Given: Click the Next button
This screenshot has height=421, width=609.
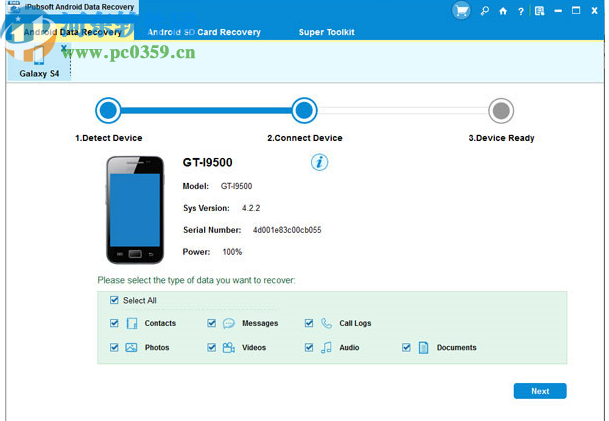Looking at the screenshot, I should click(x=540, y=391).
